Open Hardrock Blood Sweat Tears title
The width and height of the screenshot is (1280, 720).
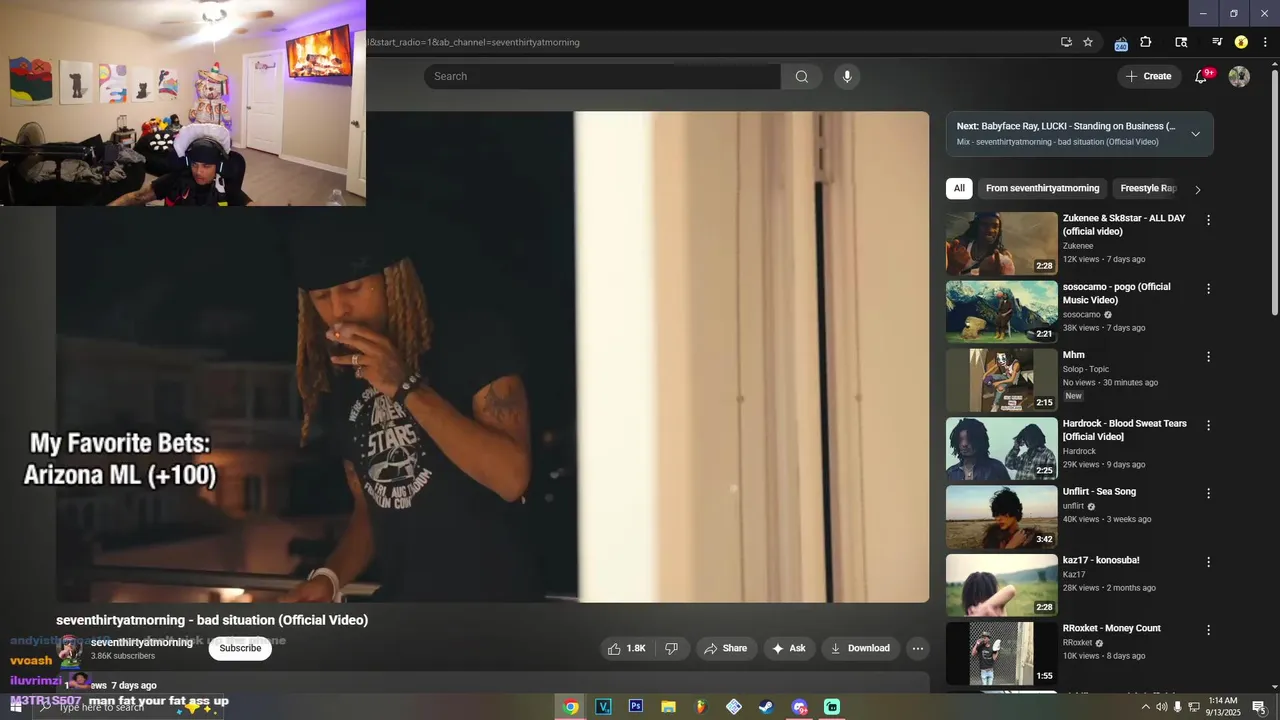pos(1124,430)
